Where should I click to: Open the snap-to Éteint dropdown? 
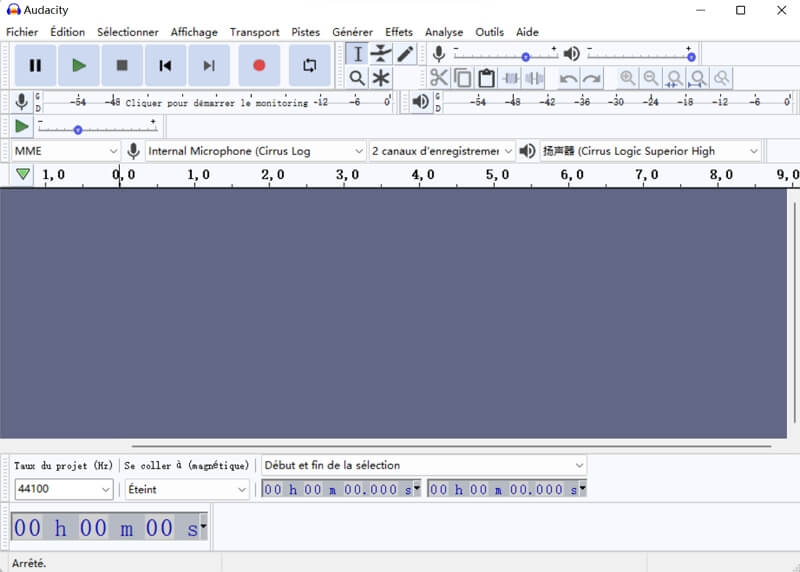point(187,489)
